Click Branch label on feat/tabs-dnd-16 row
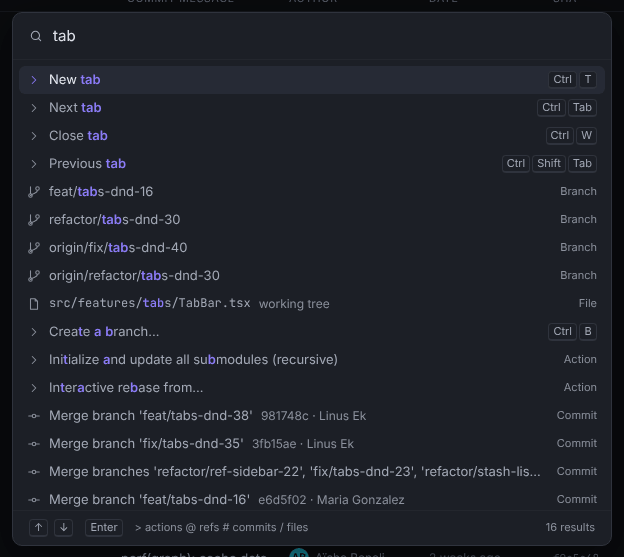The width and height of the screenshot is (624, 557). tap(578, 191)
